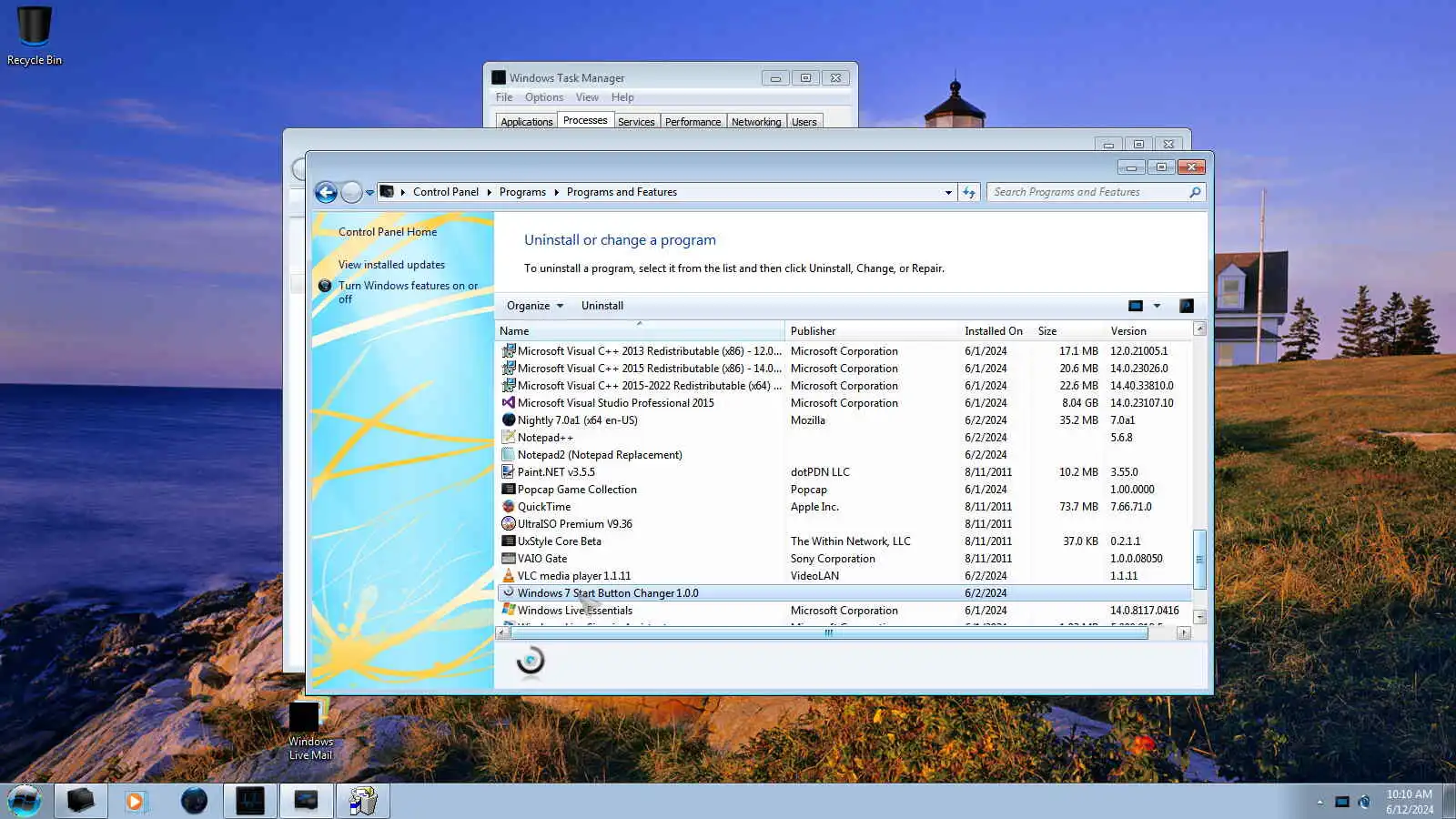This screenshot has width=1456, height=819.
Task: Select the 'Notepad2 (Notepad Replacement)' row text
Action: pyautogui.click(x=600, y=455)
